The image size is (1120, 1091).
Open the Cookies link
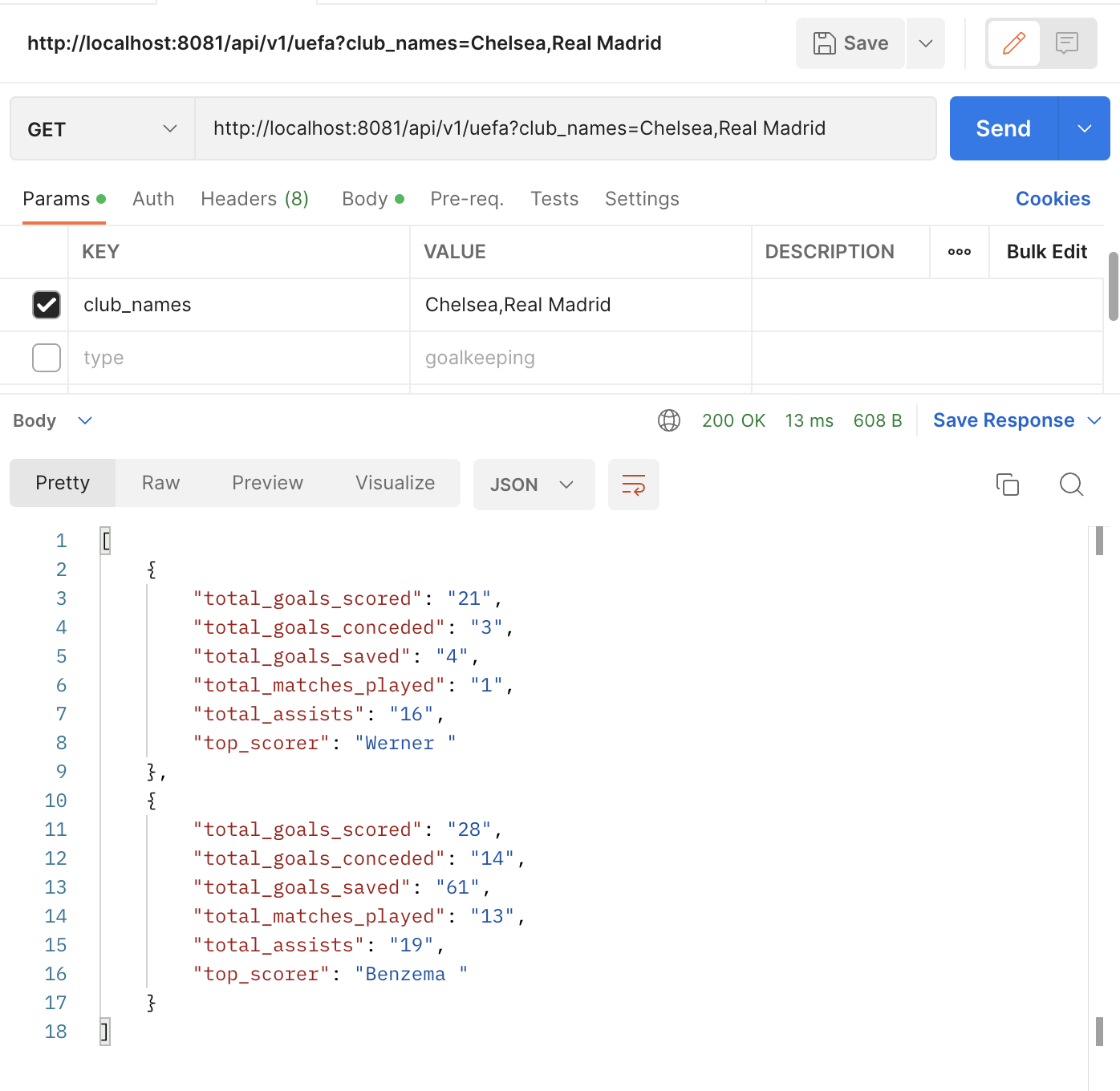(1053, 199)
